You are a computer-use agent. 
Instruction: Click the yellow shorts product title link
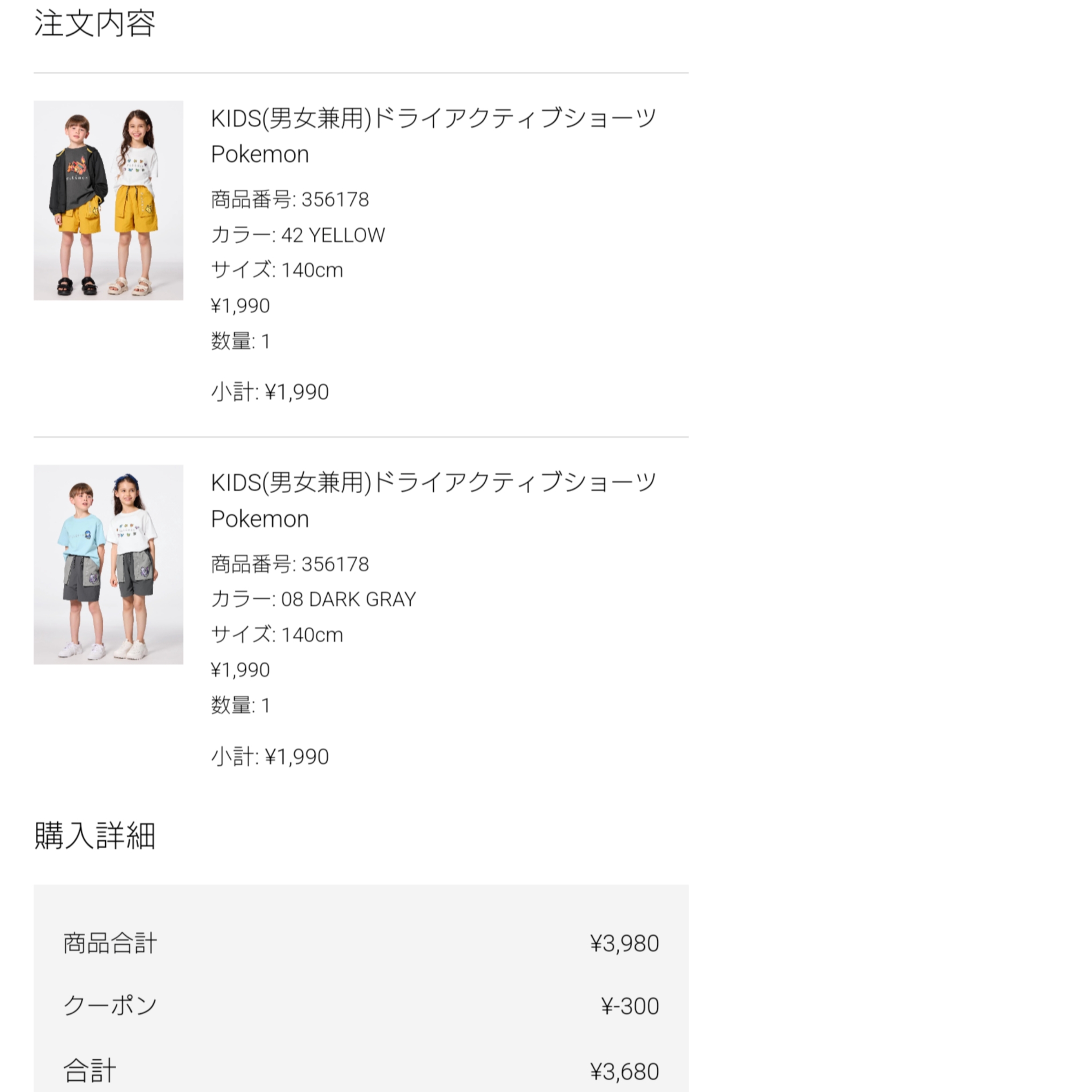pyautogui.click(x=433, y=135)
